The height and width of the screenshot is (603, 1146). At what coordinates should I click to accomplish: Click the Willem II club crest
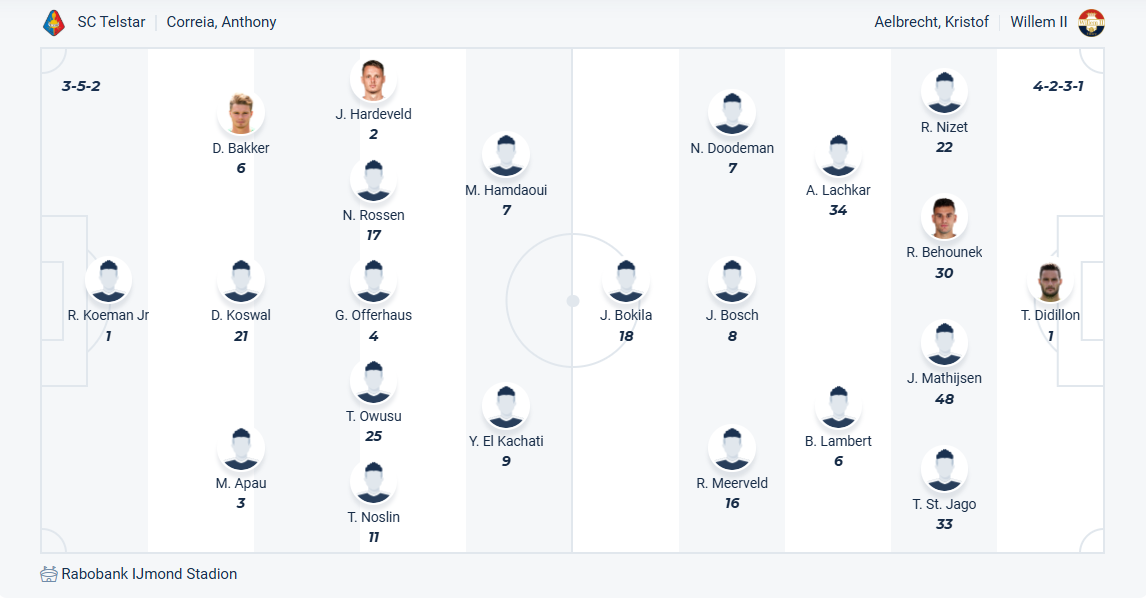[x=1091, y=22]
